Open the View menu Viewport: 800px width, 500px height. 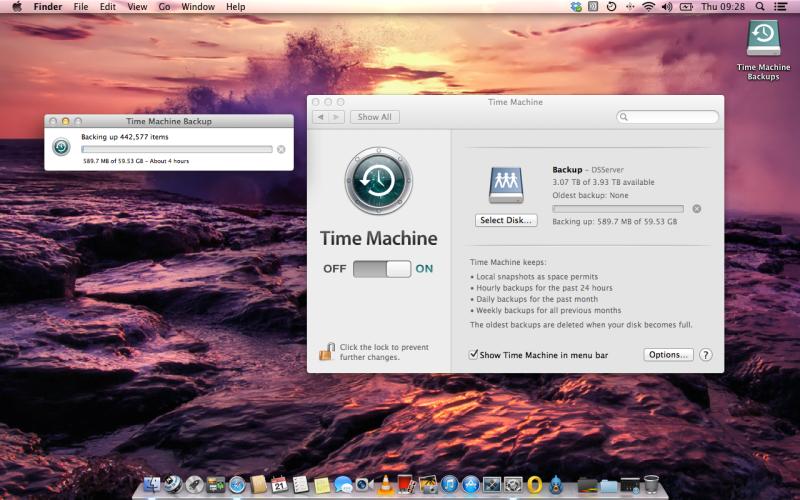(x=137, y=7)
